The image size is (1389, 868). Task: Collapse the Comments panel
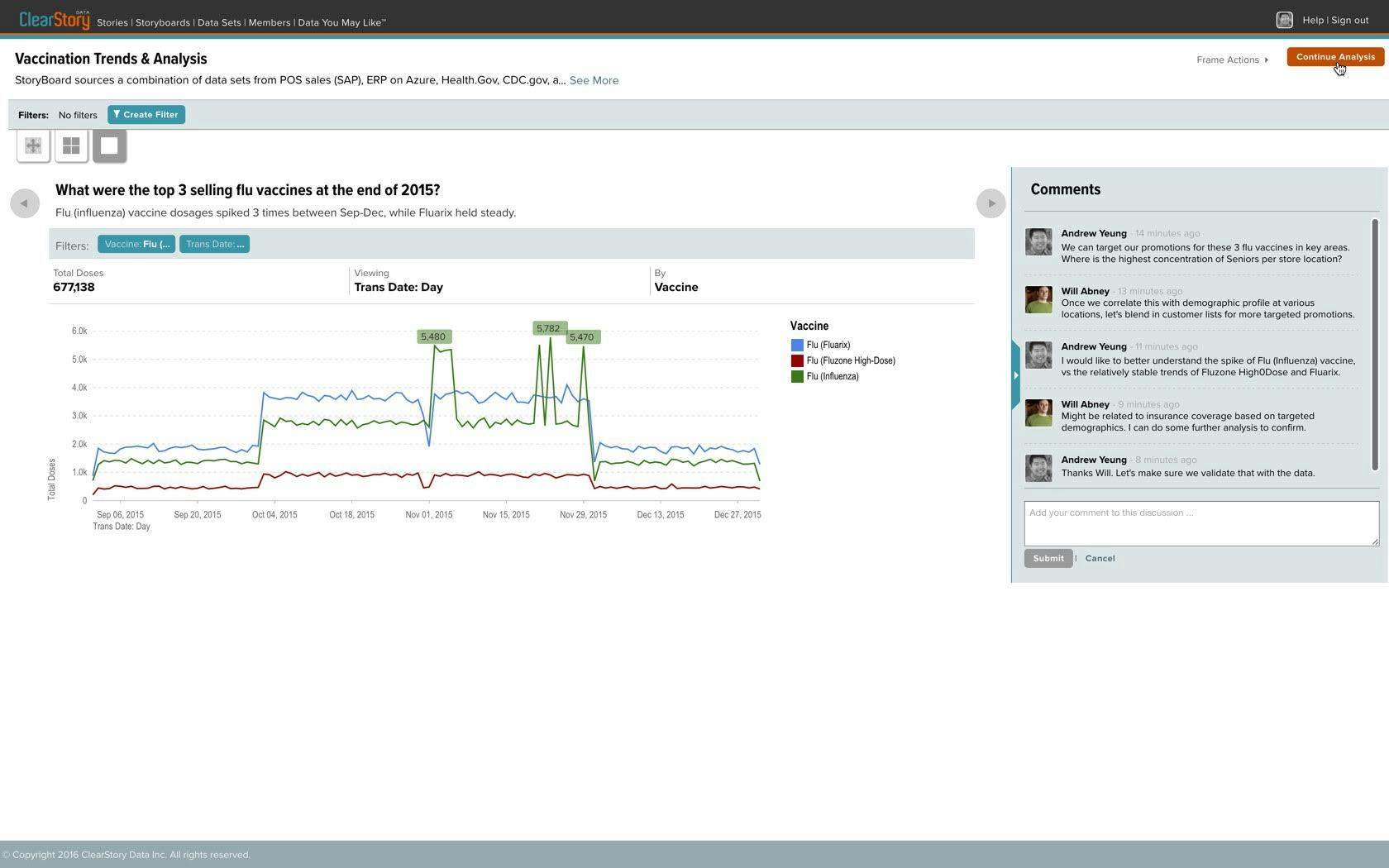click(x=1016, y=374)
